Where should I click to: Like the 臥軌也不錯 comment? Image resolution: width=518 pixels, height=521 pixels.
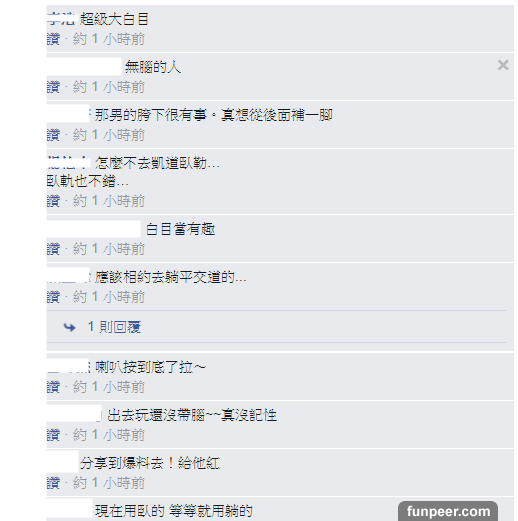(53, 201)
